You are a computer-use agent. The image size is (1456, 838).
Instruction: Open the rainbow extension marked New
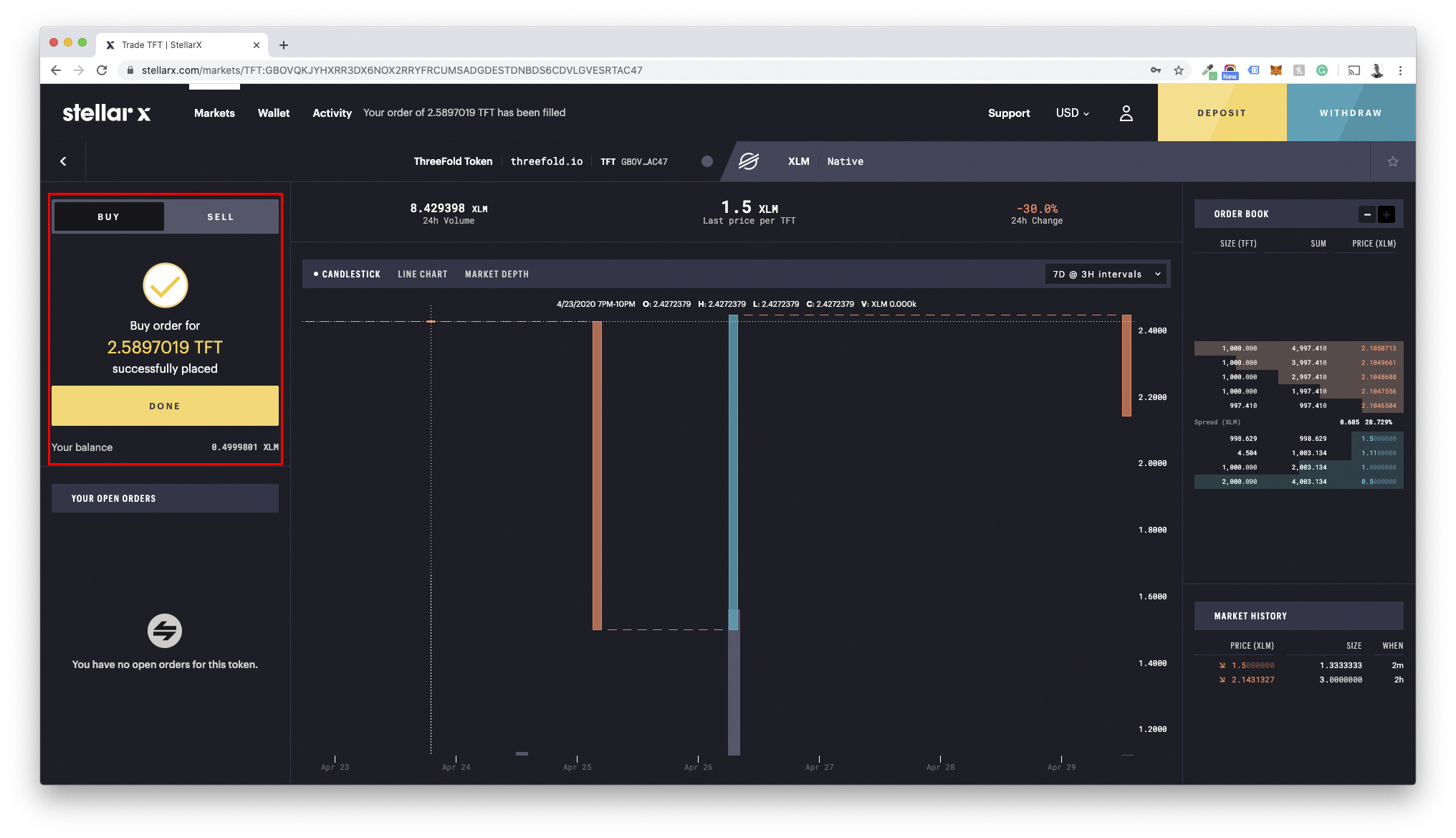coord(1230,71)
